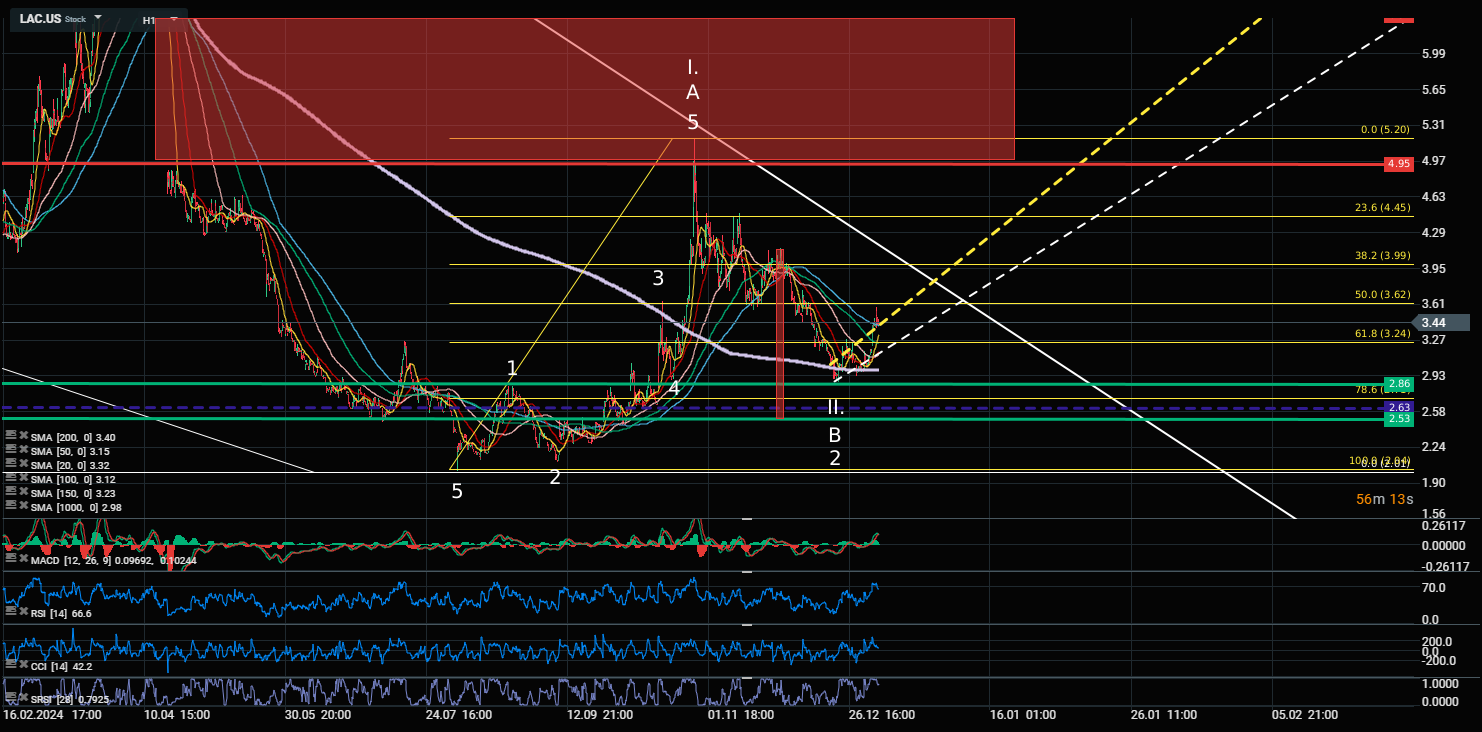The height and width of the screenshot is (732, 1482).
Task: Delete the MACD [12, 26, 9] indicator
Action: tap(24, 560)
